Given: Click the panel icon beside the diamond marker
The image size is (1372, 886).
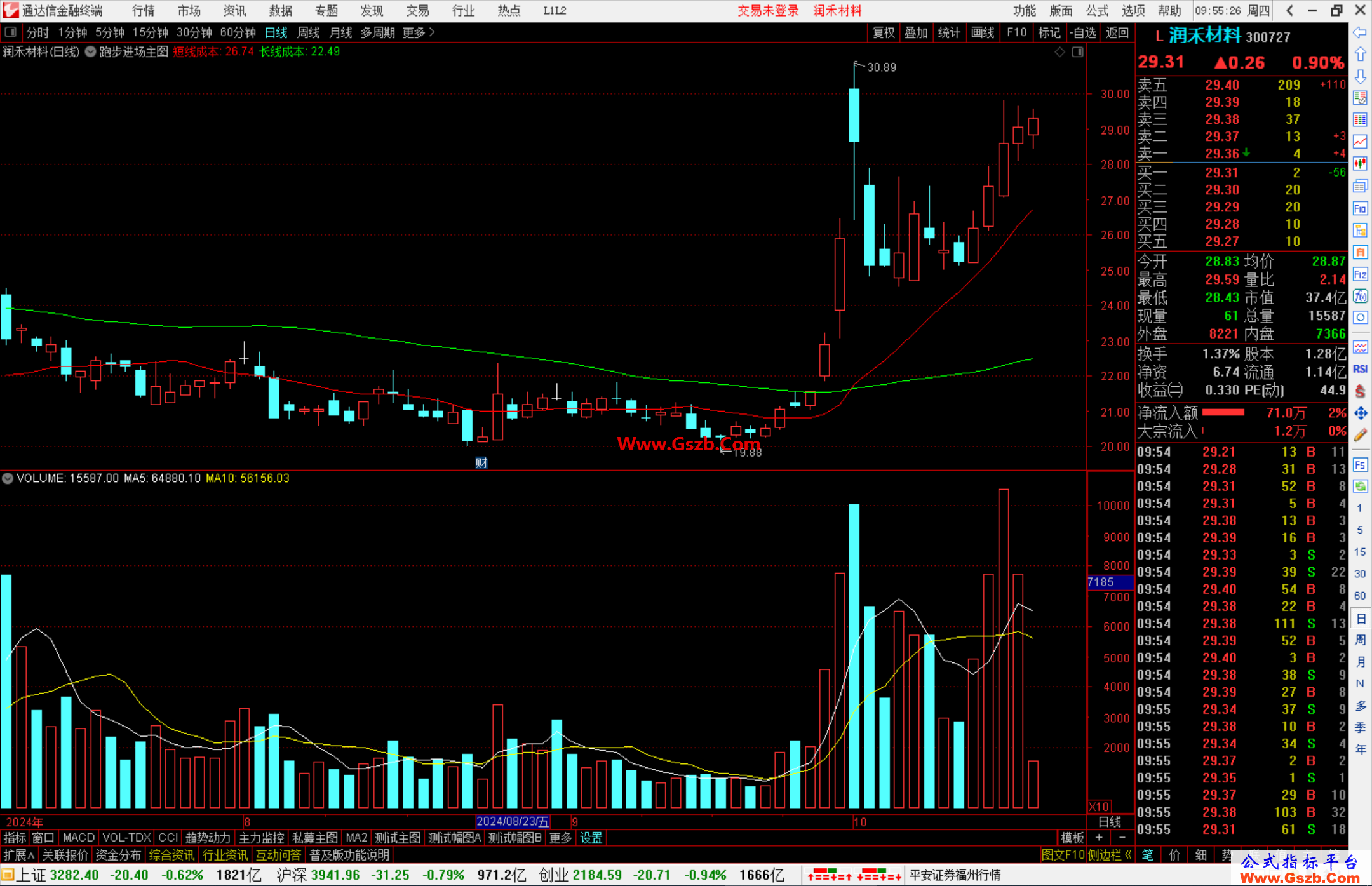Looking at the screenshot, I should (1077, 52).
